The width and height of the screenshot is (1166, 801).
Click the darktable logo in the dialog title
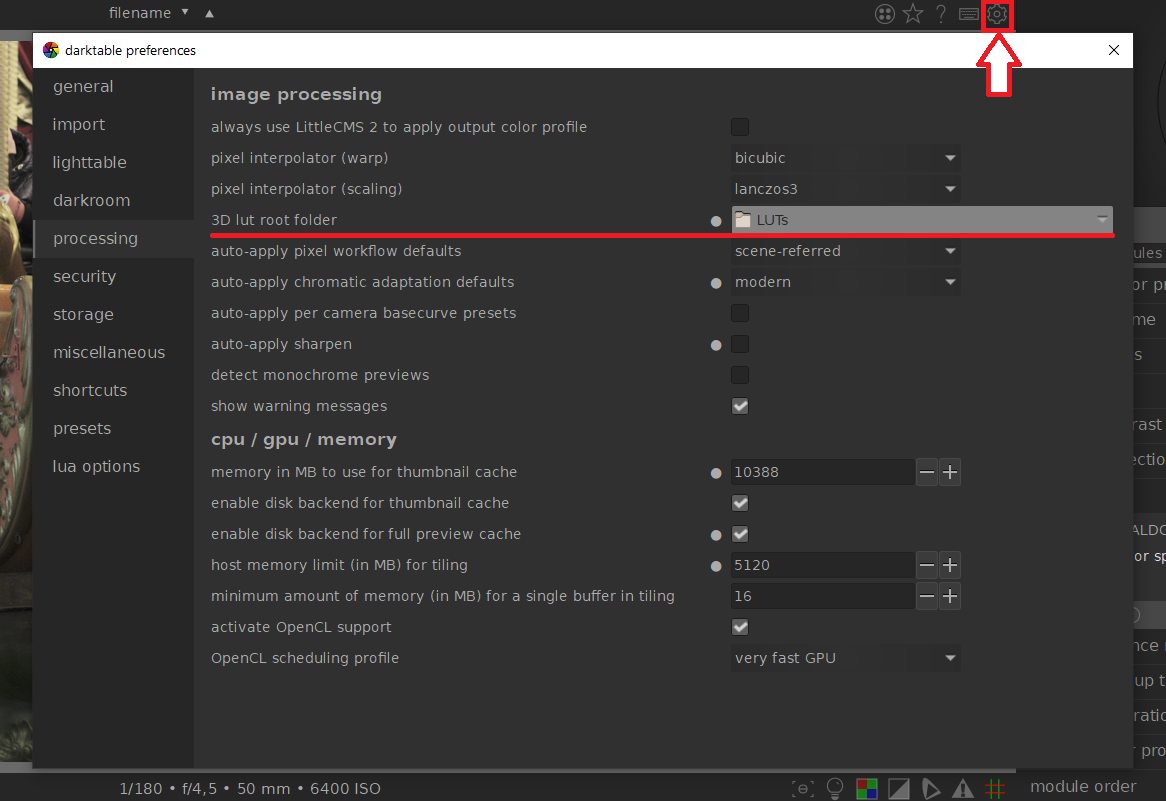tap(51, 50)
